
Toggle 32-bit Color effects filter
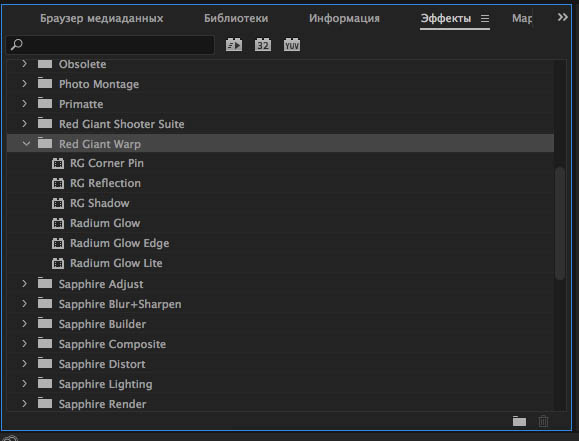pyautogui.click(x=263, y=45)
